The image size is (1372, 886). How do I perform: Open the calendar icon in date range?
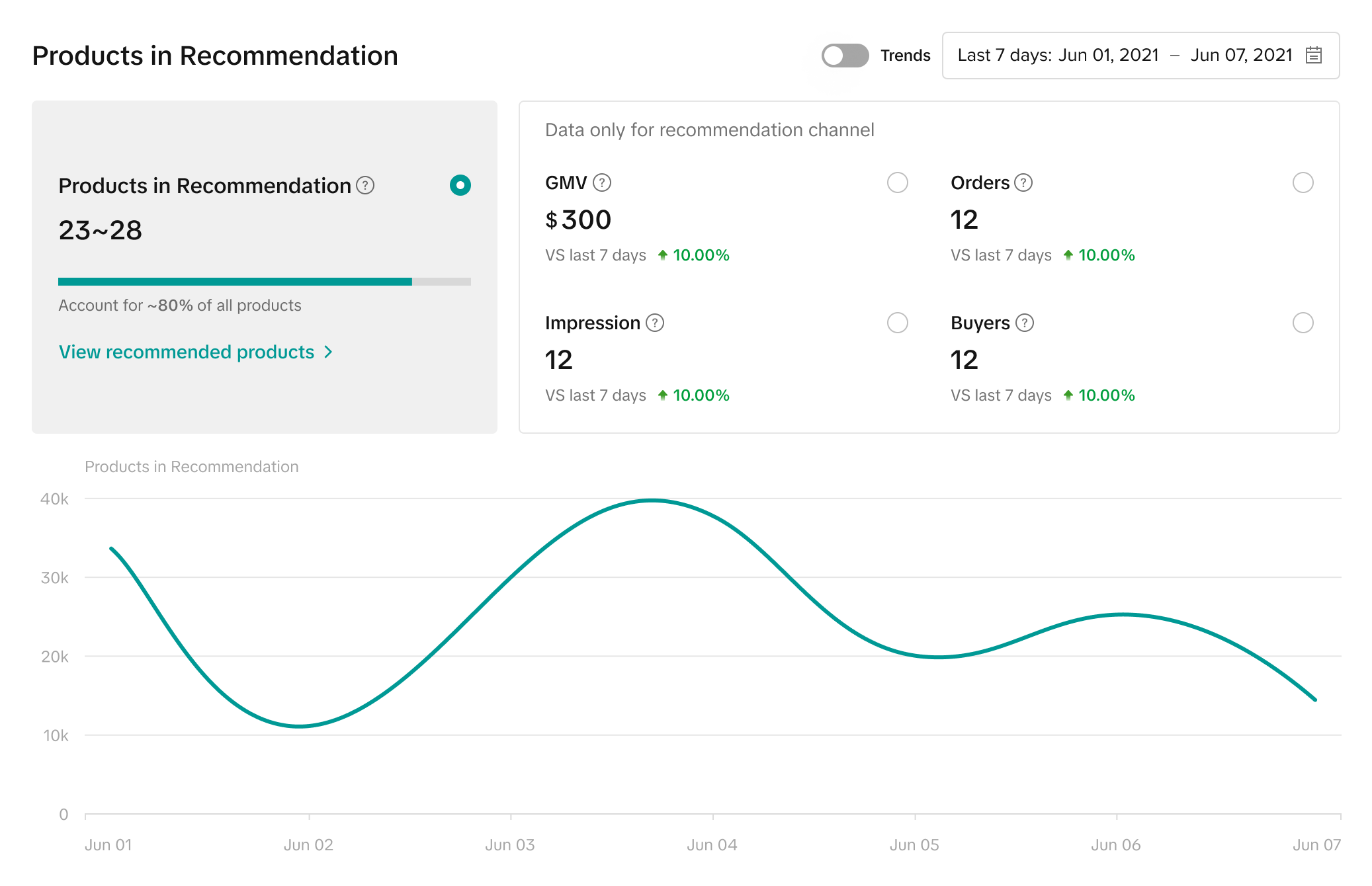point(1314,55)
